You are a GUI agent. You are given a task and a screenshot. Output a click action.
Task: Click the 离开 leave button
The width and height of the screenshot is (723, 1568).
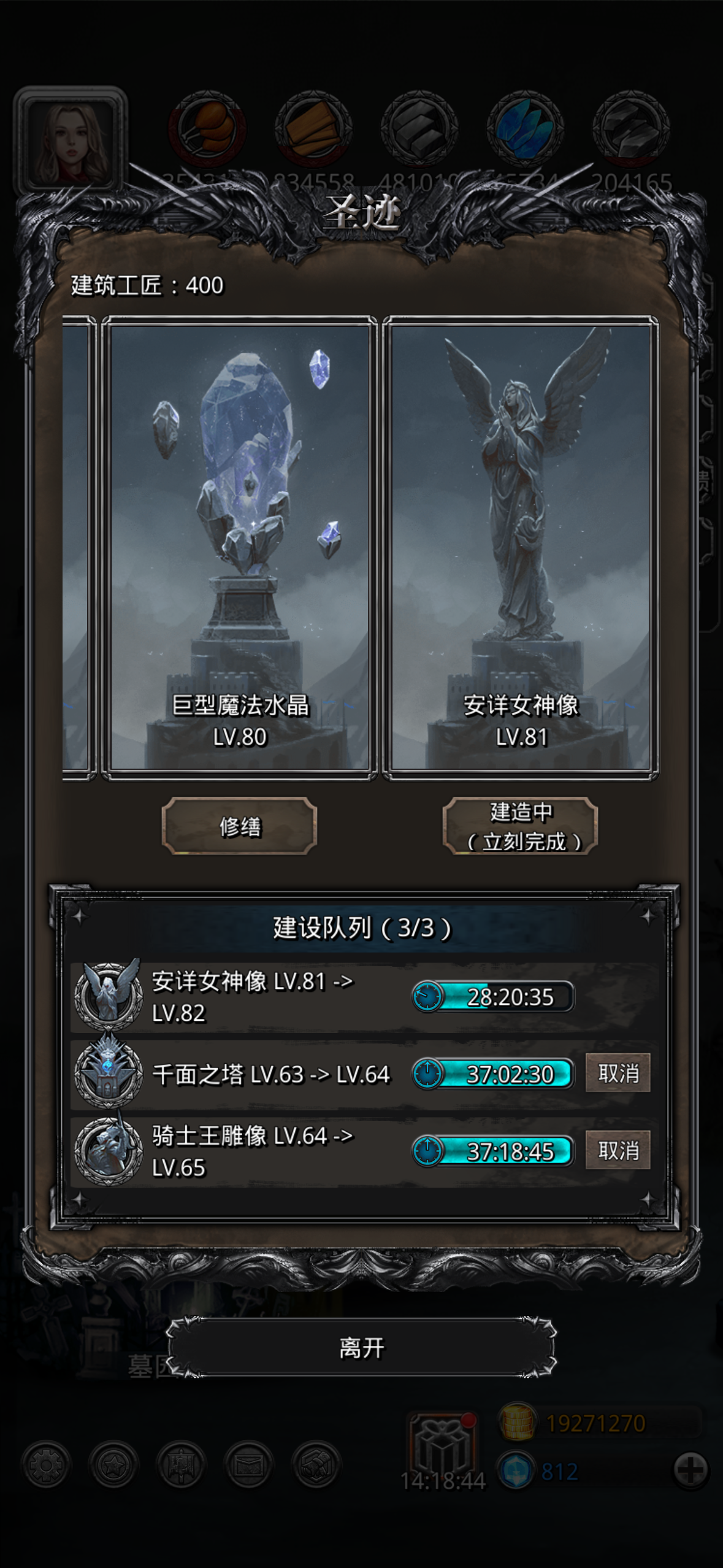click(x=362, y=1348)
